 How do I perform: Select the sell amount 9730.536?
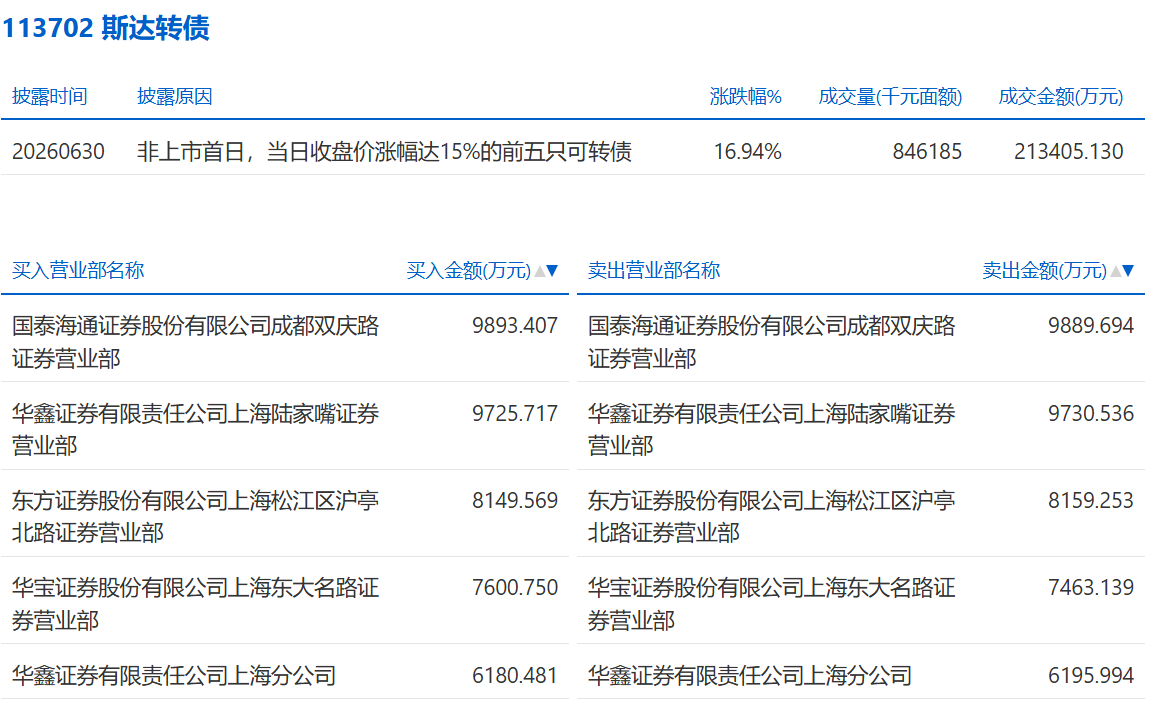point(1091,413)
